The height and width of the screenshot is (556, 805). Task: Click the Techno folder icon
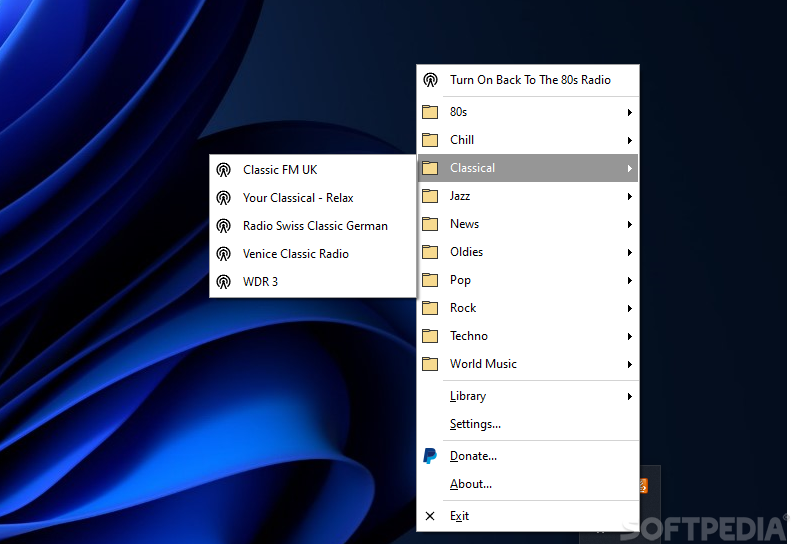[x=430, y=336]
